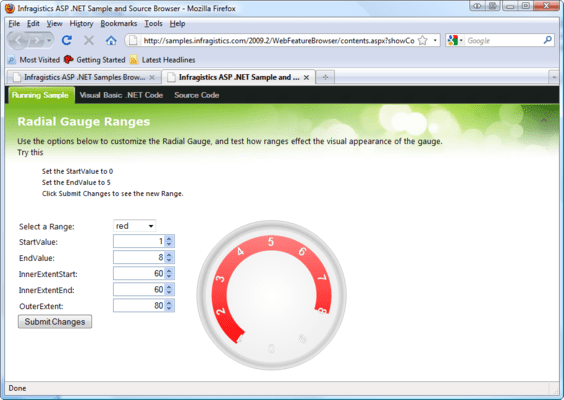This screenshot has height=400, width=564.
Task: Reload the page with the Refresh icon
Action: point(67,40)
